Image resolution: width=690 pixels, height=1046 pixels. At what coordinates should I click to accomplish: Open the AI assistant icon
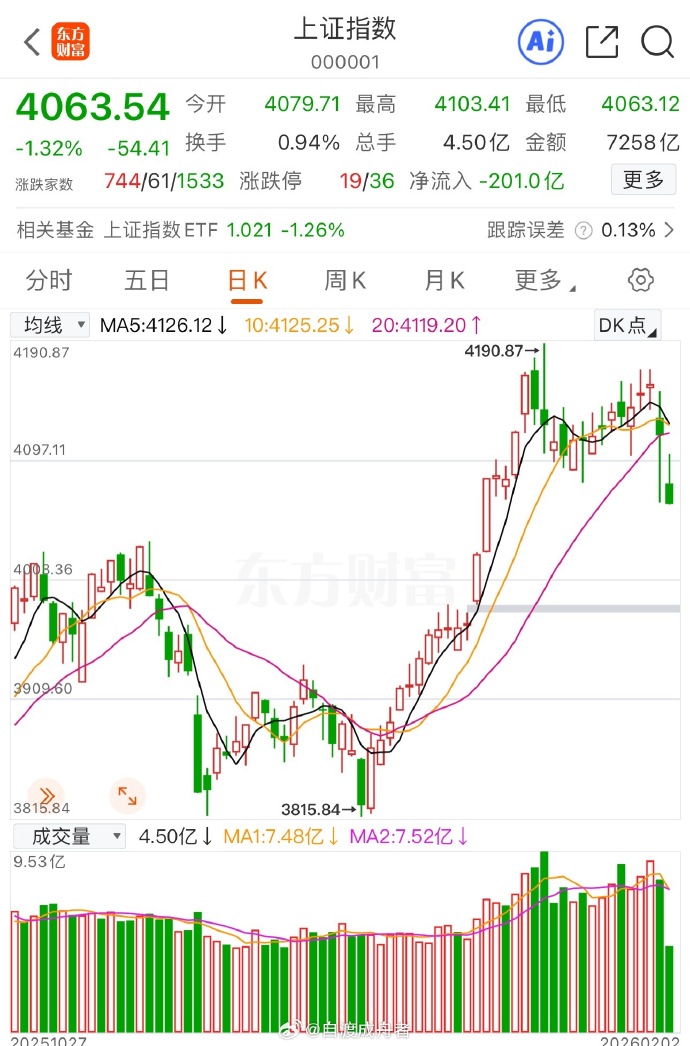click(540, 42)
